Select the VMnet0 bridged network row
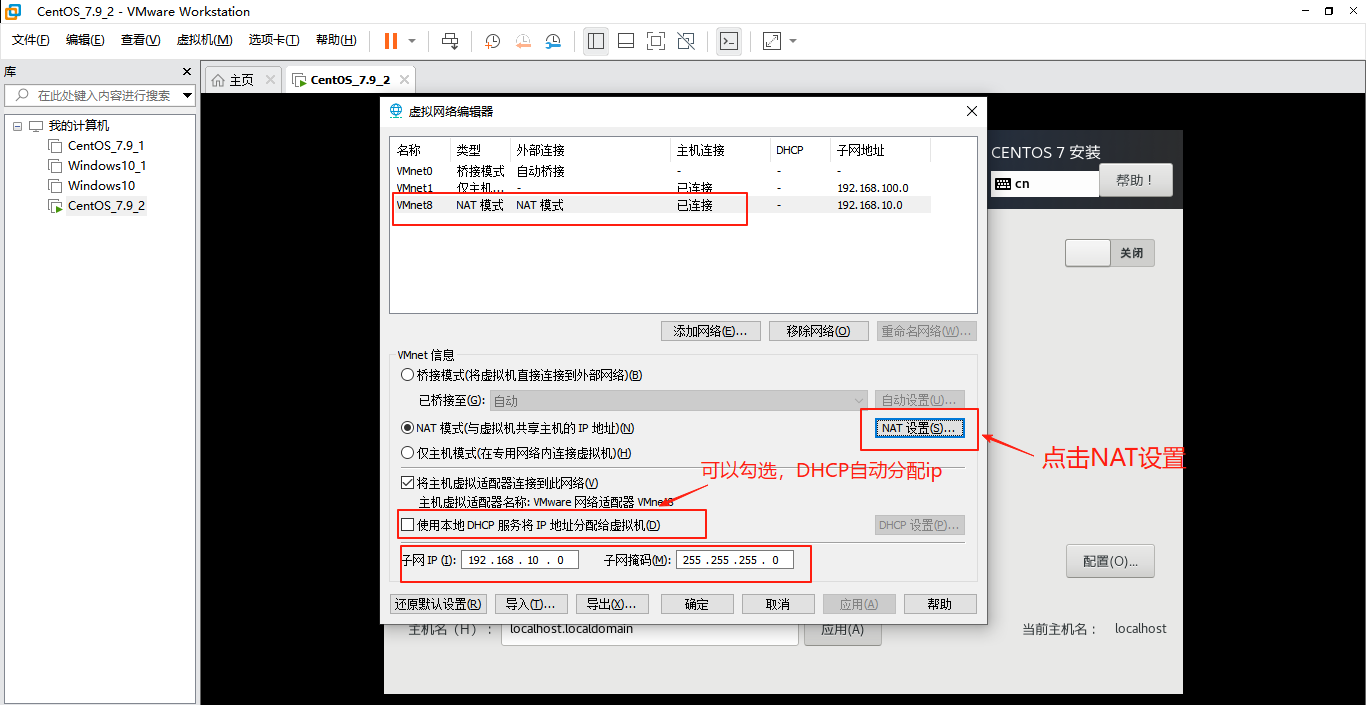The image size is (1366, 705). click(661, 171)
